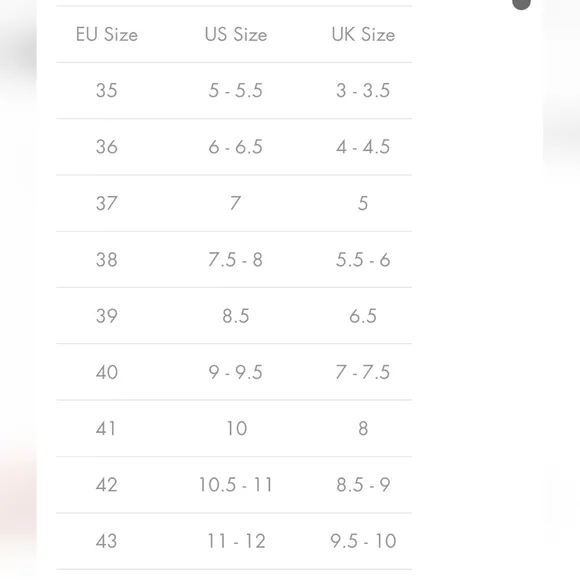The height and width of the screenshot is (580, 580).
Task: Click the scrollbar handle at top right
Action: coord(521,4)
